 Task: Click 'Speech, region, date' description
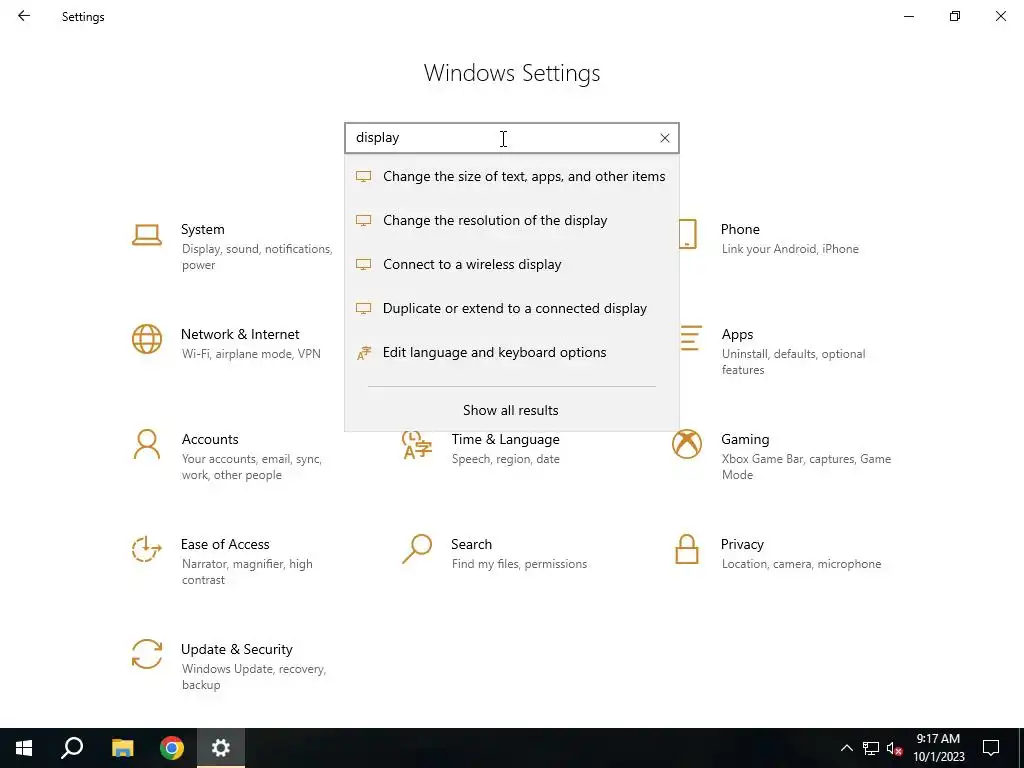point(505,459)
